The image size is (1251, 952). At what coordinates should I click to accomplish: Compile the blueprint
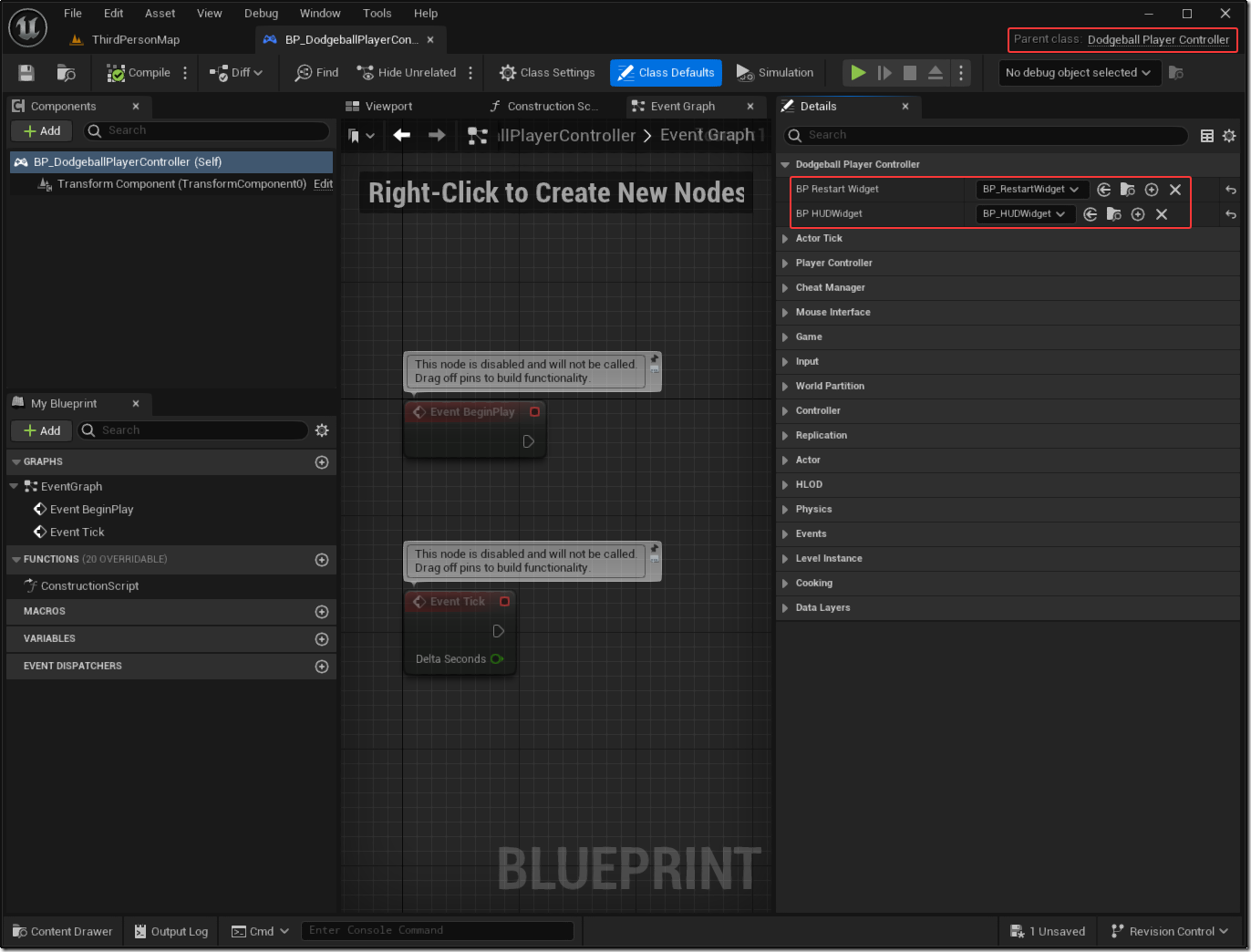tap(138, 73)
